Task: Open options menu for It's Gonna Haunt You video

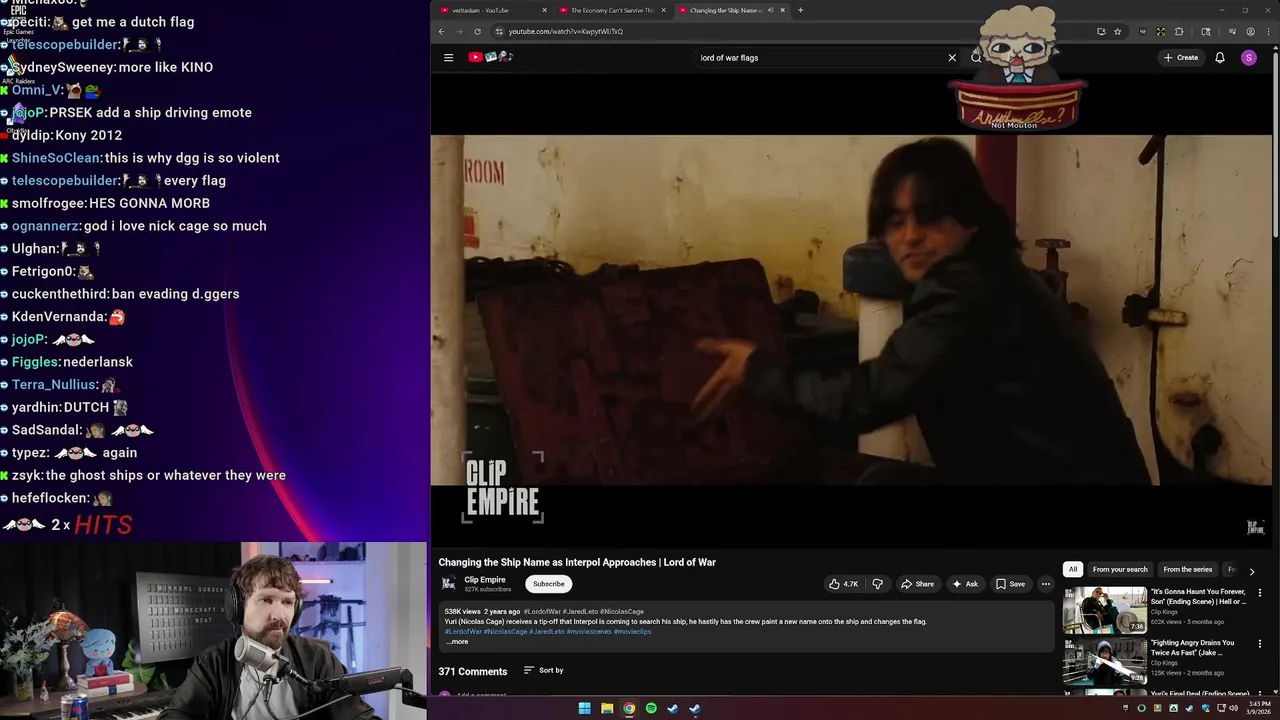Action: (1260, 593)
